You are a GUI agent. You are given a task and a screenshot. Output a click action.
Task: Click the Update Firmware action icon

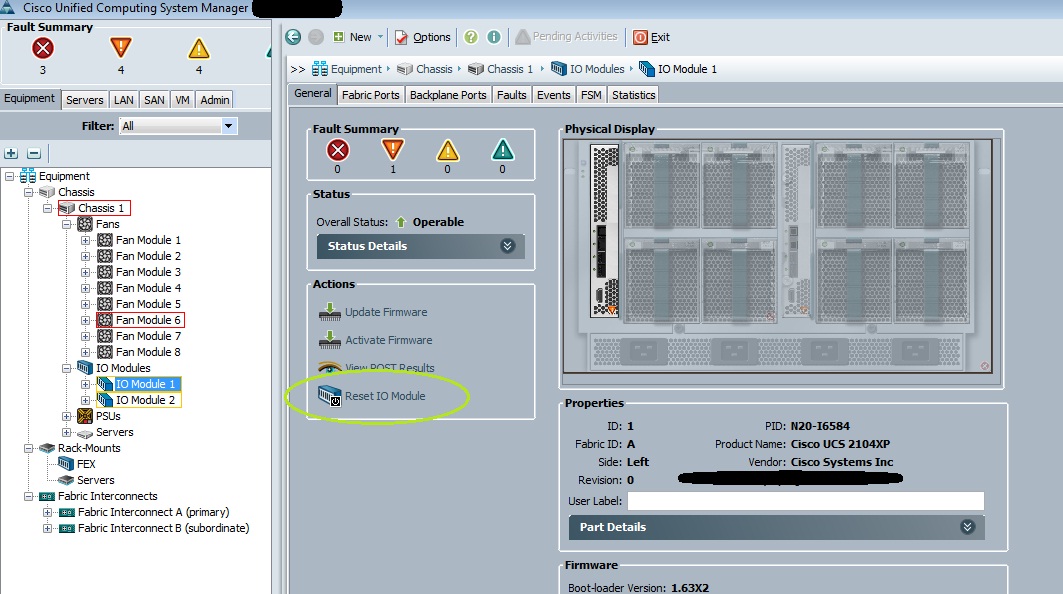point(330,311)
